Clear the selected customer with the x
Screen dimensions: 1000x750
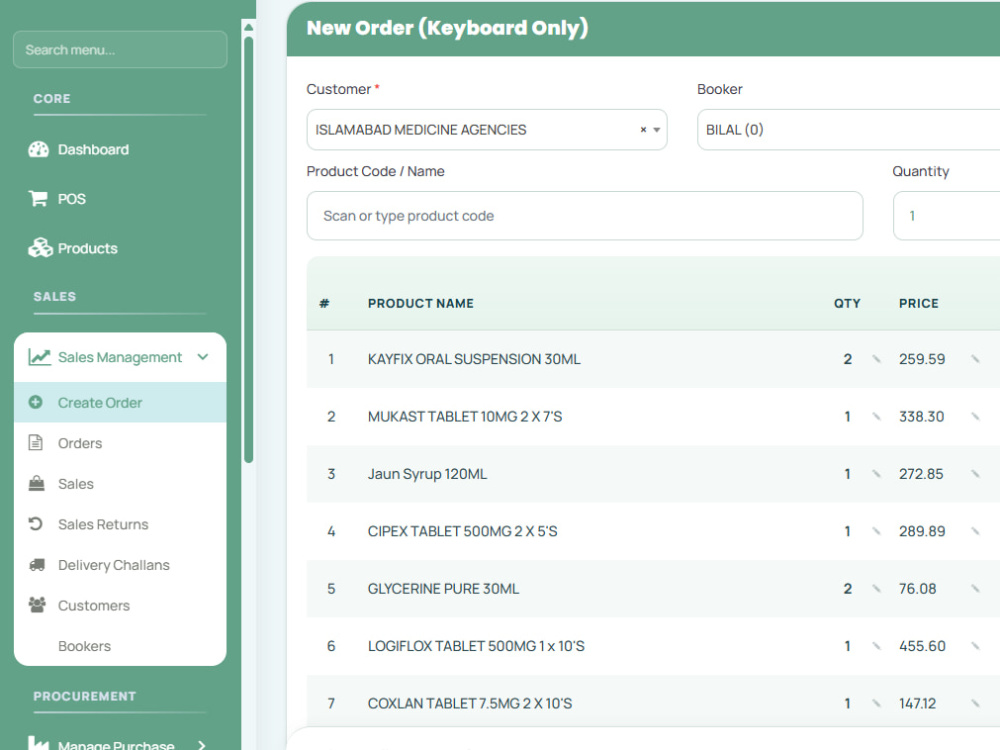coord(643,129)
